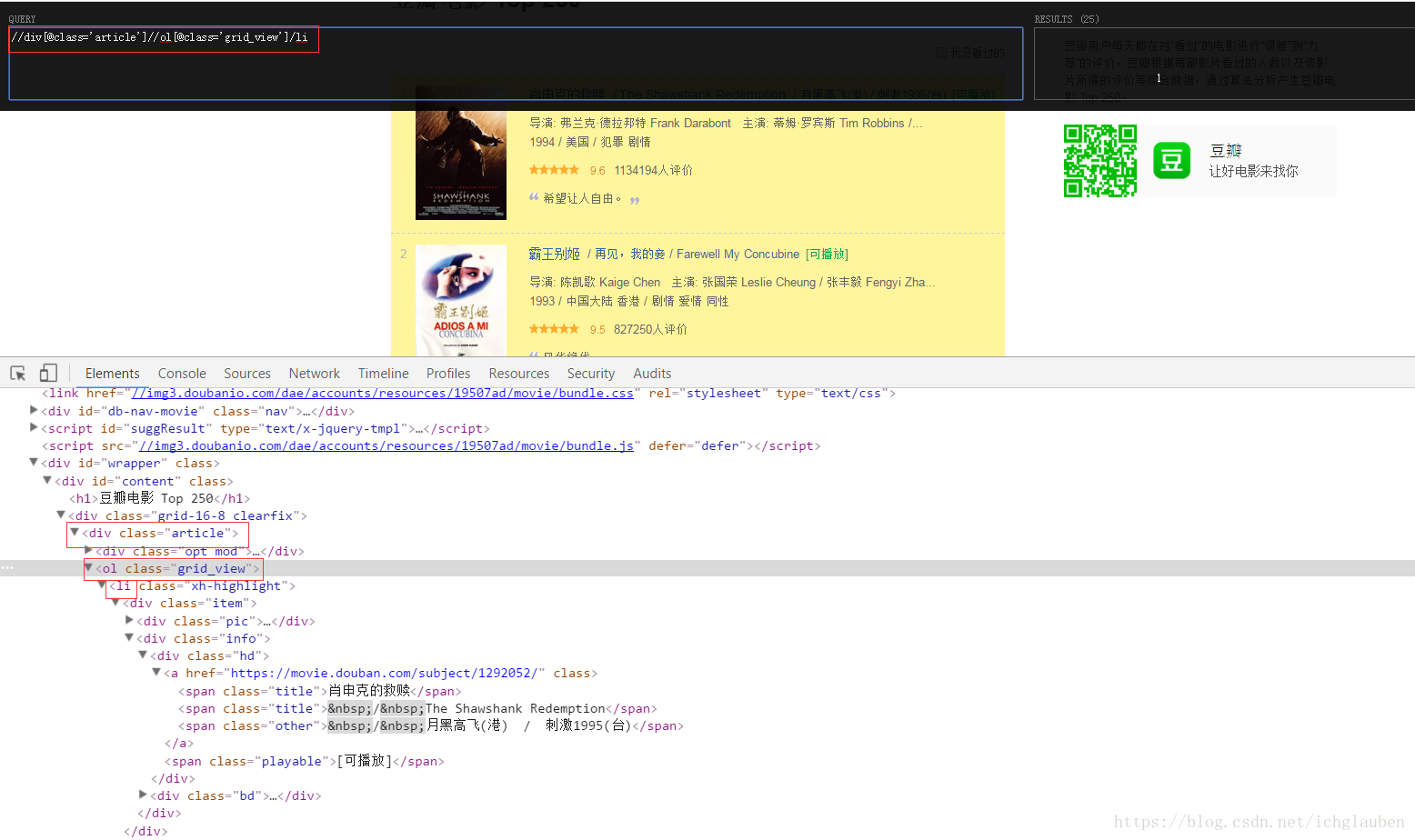
Task: Click the XPath RESULTS output box
Action: coord(1224,64)
